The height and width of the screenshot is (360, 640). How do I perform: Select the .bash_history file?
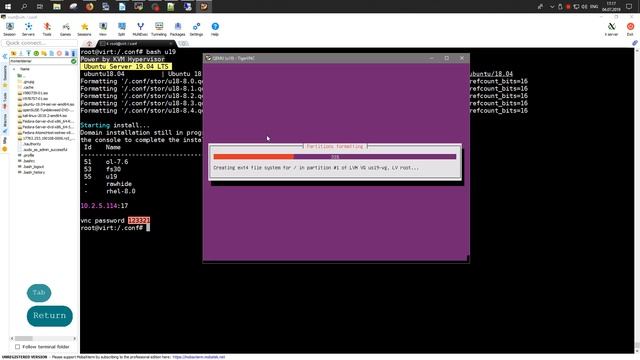pyautogui.click(x=31, y=173)
